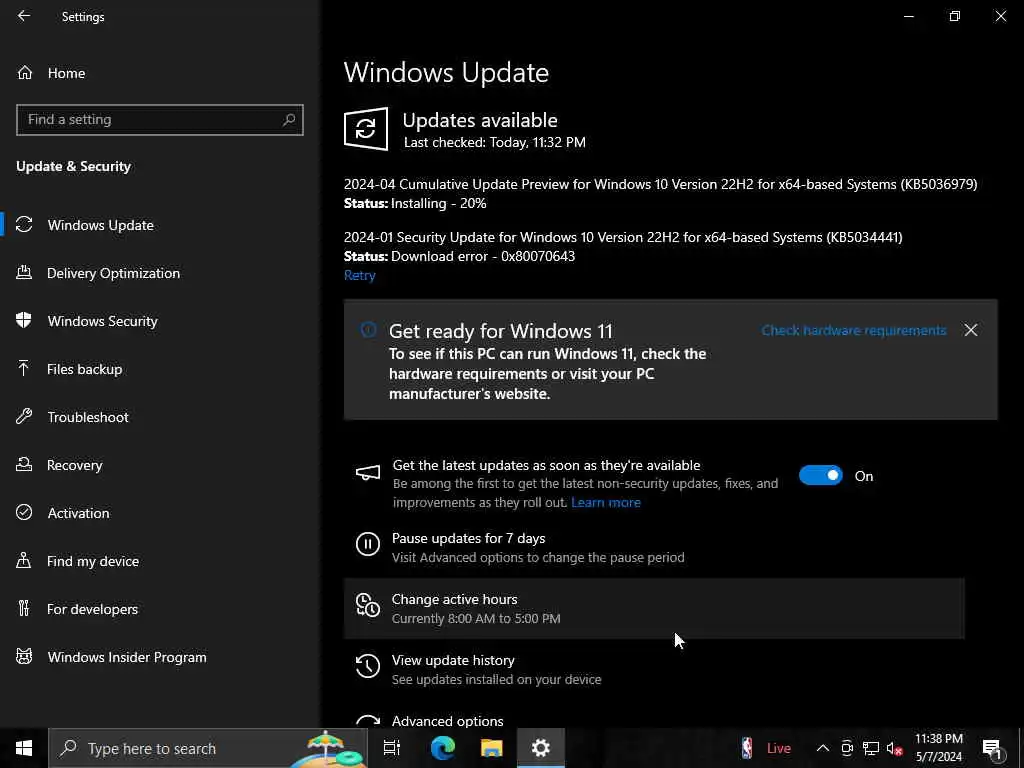Screen dimensions: 1024x768
Task: Click the taskbar Type here to search box
Action: (x=208, y=748)
